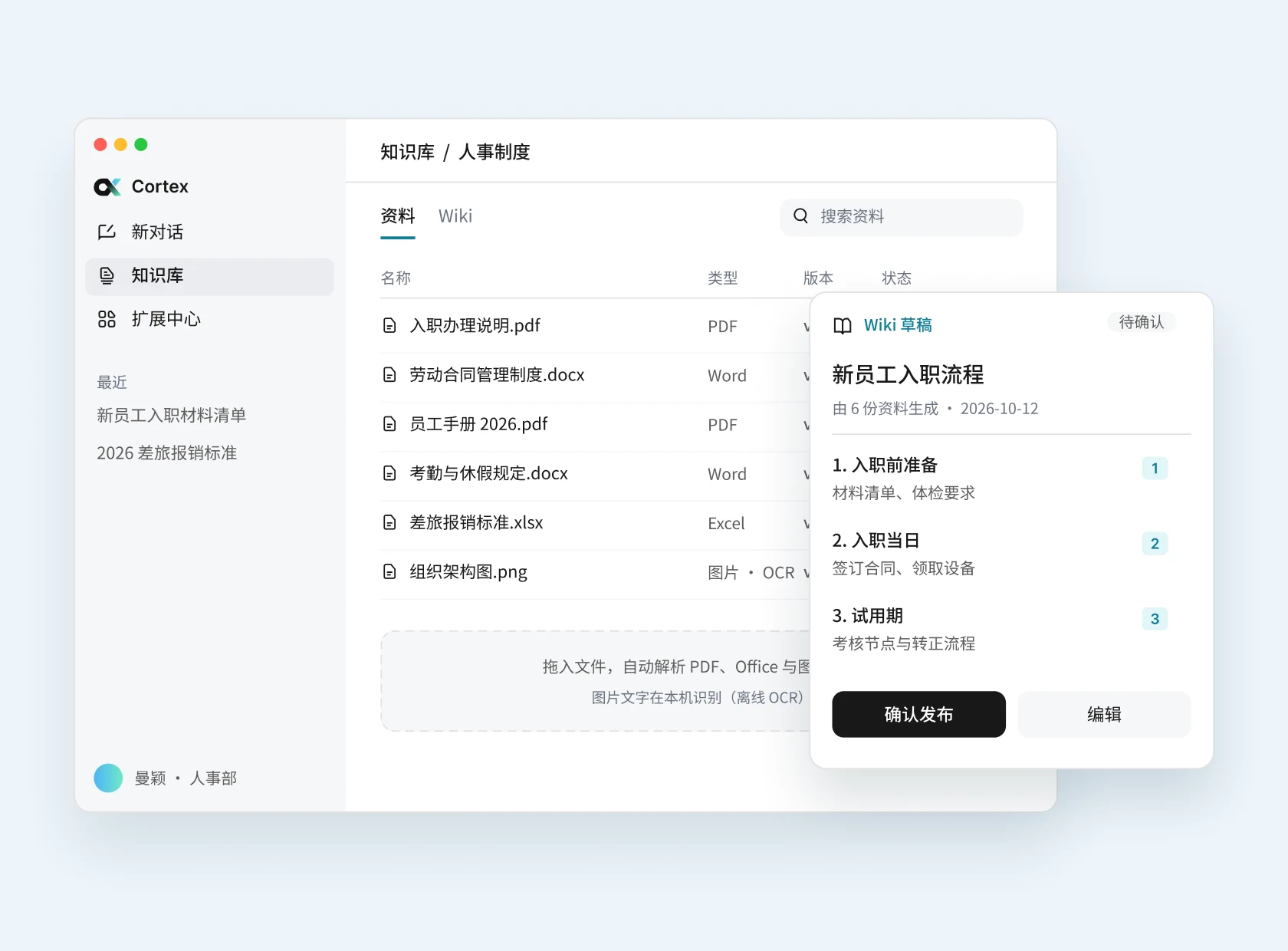Click the new conversation compose icon
Image resolution: width=1288 pixels, height=951 pixels.
[107, 232]
